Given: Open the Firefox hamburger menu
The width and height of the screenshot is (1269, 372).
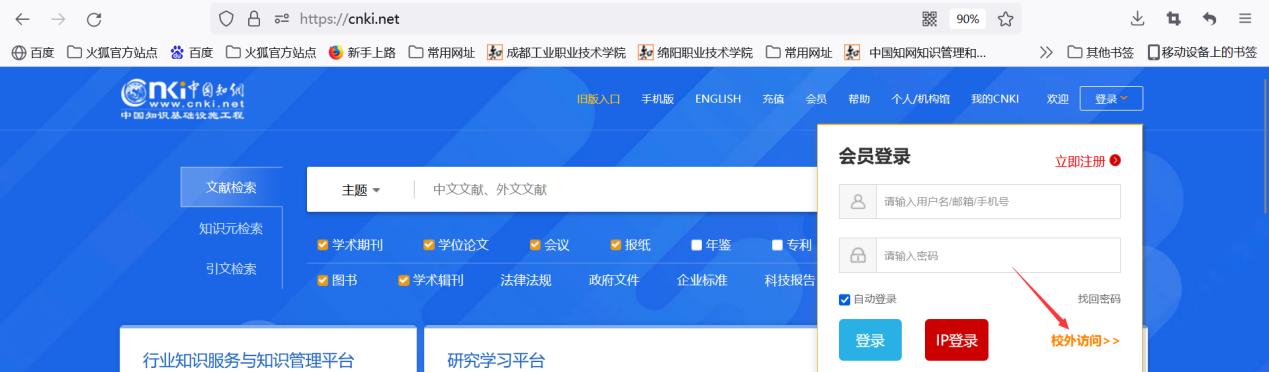Looking at the screenshot, I should click(1244, 19).
